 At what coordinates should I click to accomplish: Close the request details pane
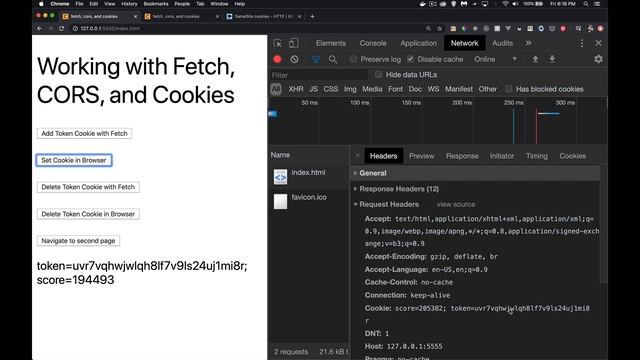(358, 156)
